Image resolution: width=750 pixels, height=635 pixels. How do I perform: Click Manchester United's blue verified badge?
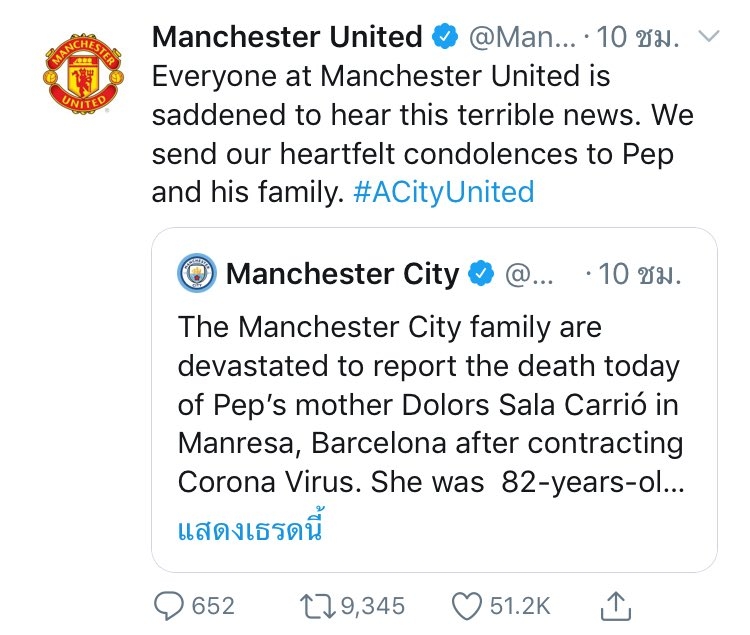(x=443, y=38)
